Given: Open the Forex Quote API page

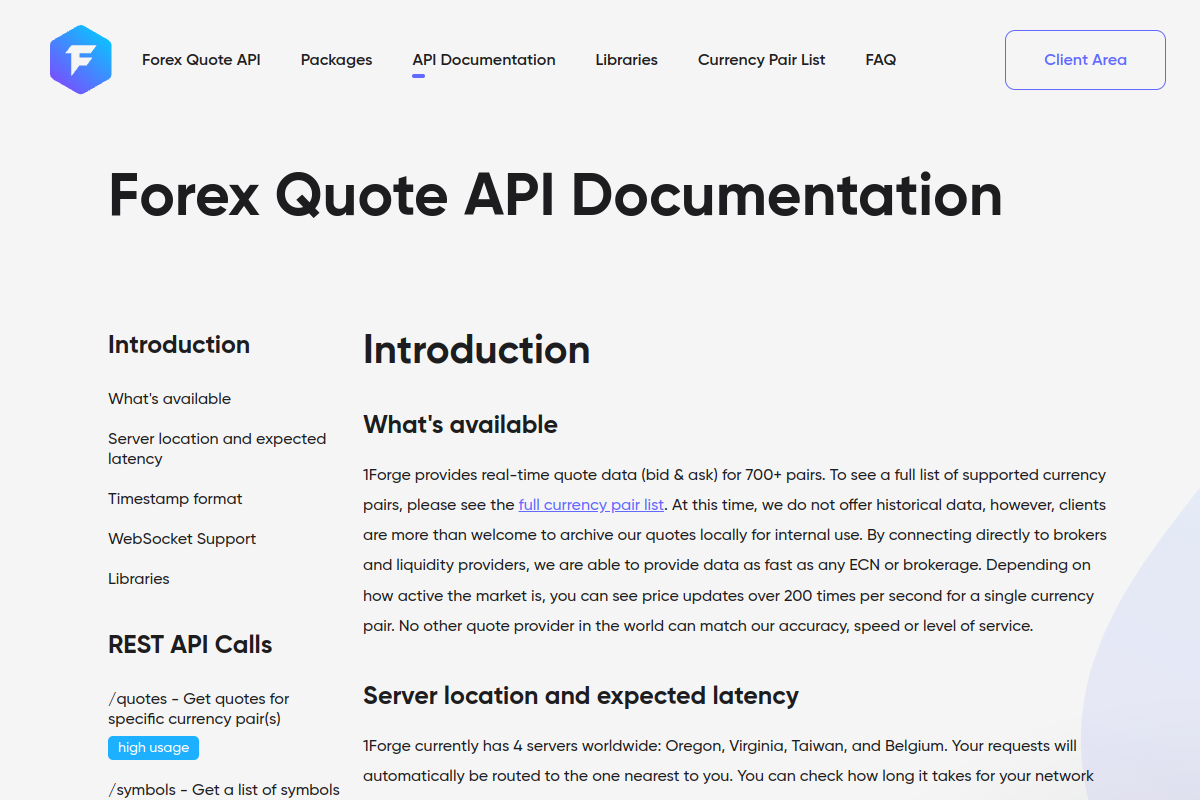Looking at the screenshot, I should click(201, 60).
